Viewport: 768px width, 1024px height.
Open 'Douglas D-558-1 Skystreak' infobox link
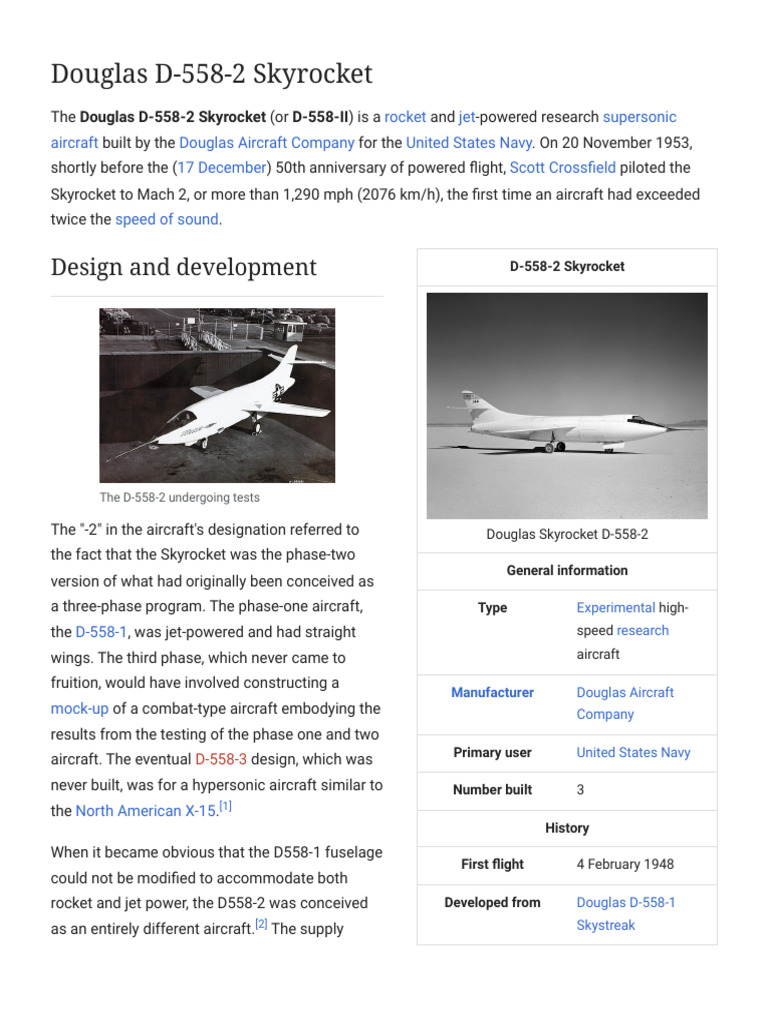(626, 914)
